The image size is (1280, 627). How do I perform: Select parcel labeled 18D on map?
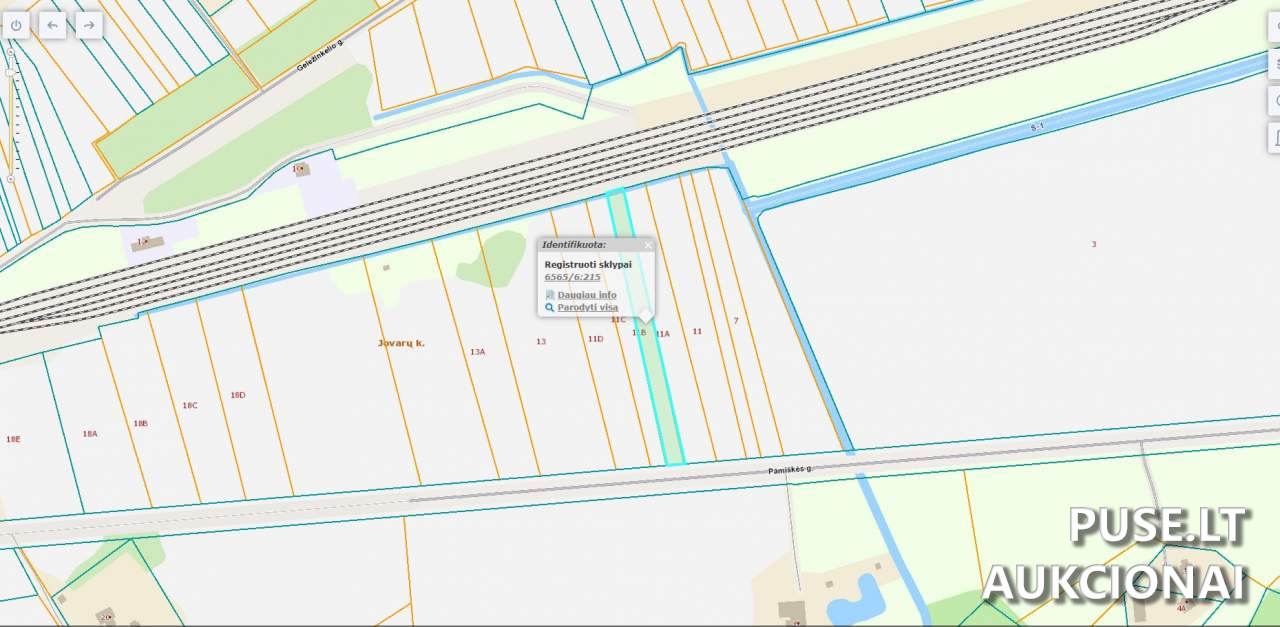tap(237, 395)
